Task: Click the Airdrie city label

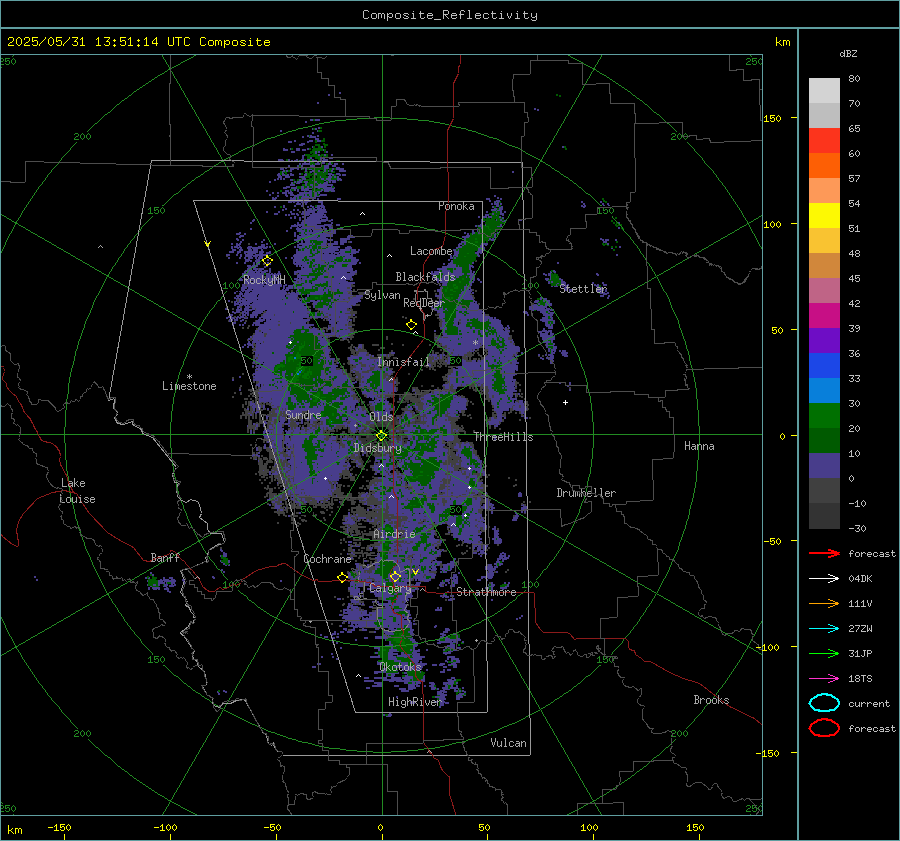Action: (394, 534)
